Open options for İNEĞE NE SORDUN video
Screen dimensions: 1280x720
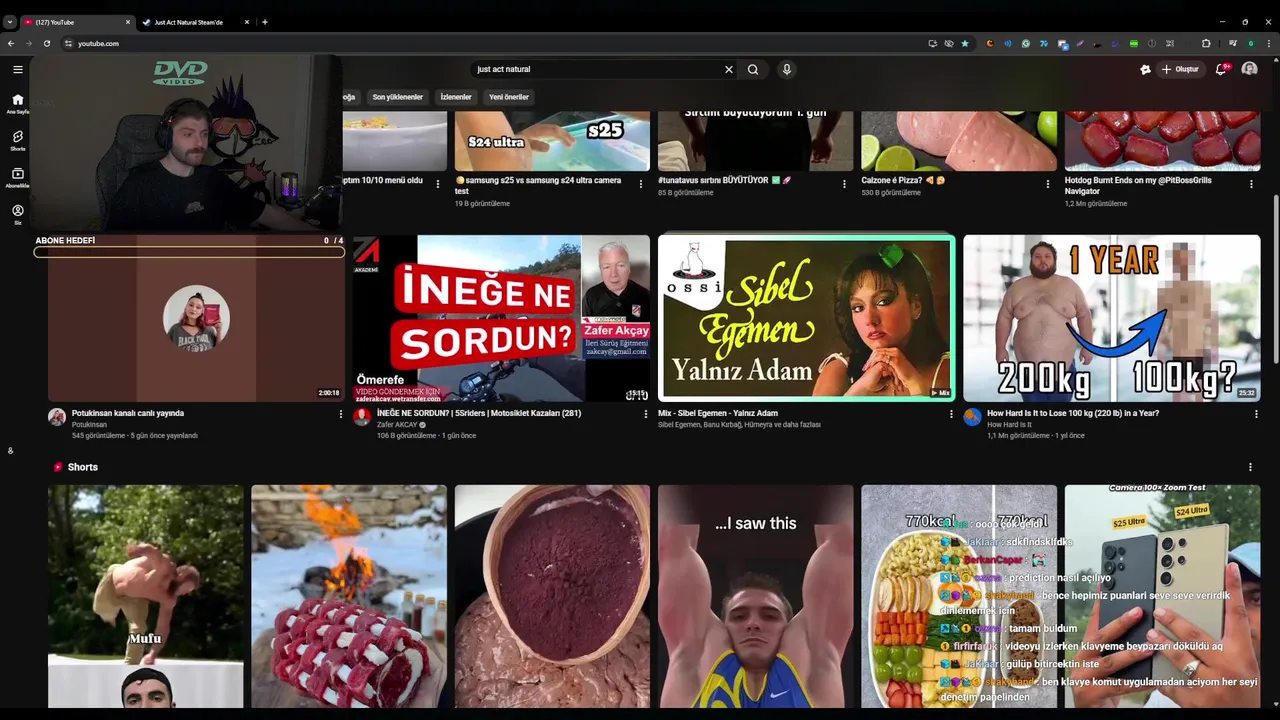point(645,414)
